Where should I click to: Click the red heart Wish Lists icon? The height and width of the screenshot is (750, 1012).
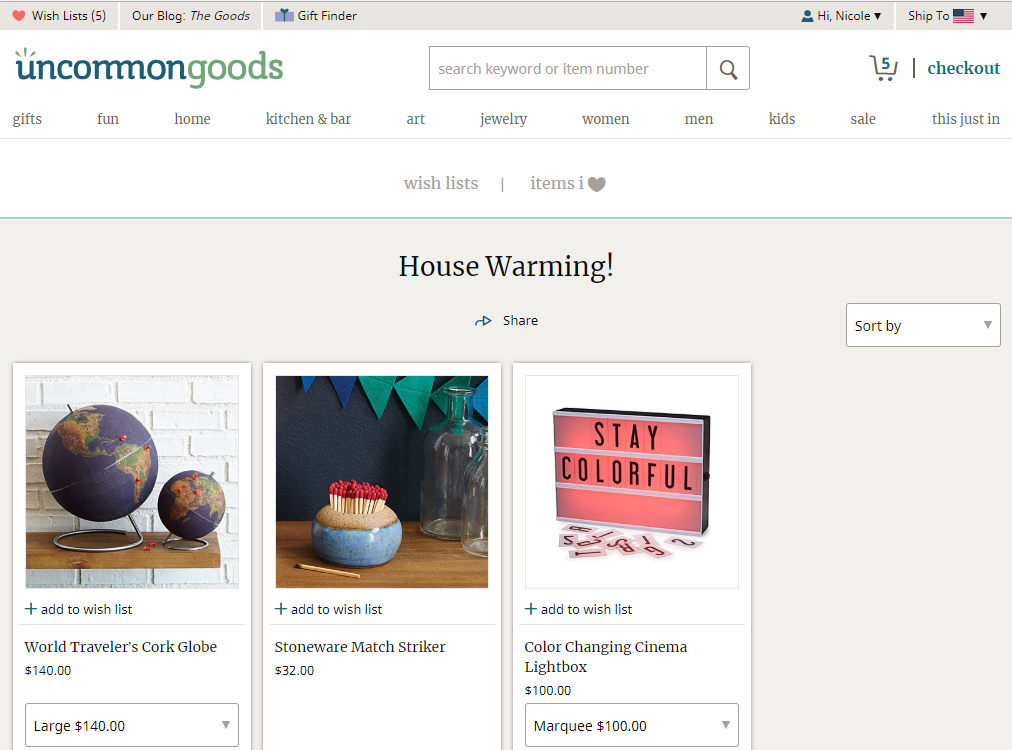[x=19, y=15]
